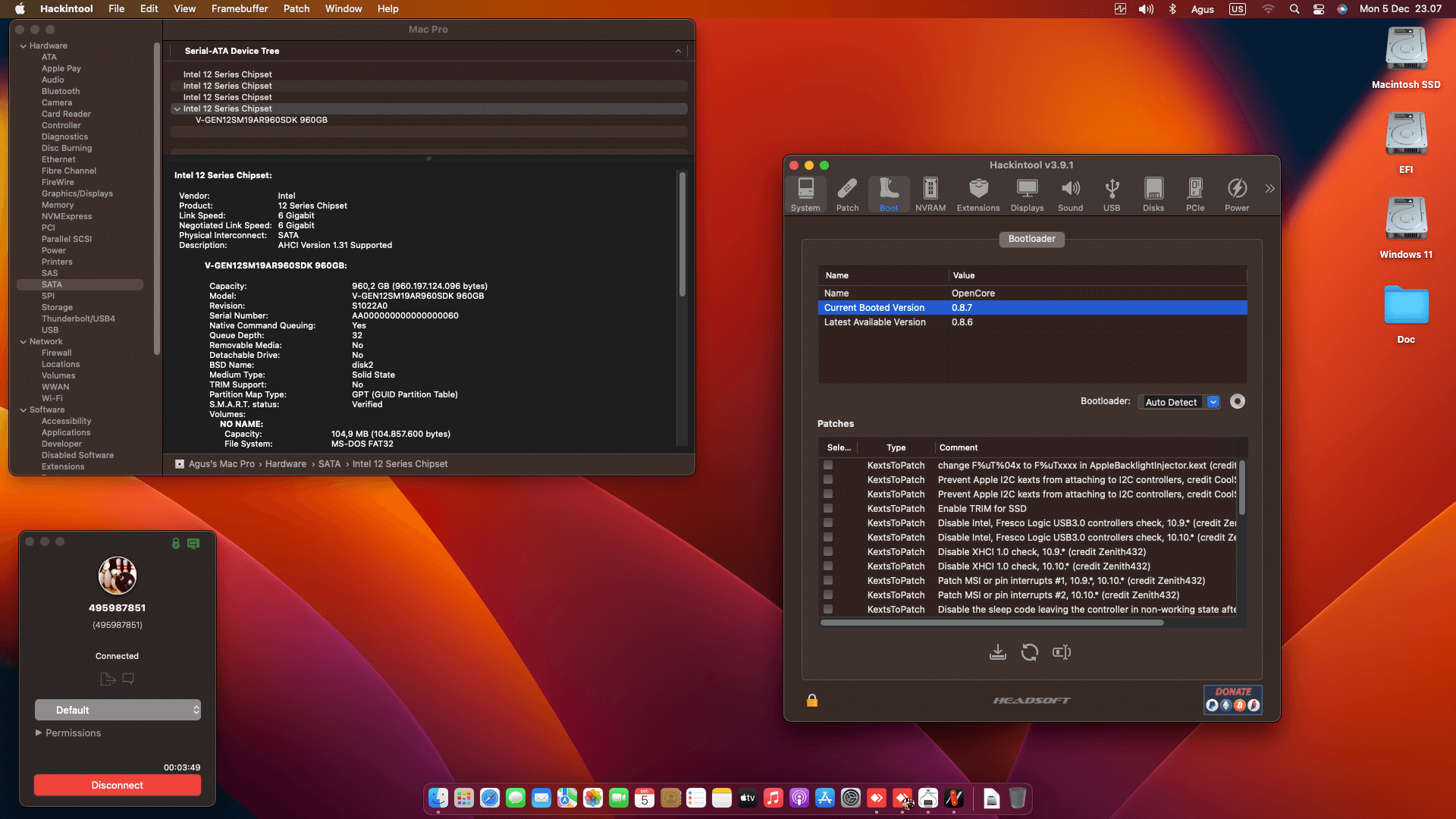Open the Disks panel
Viewport: 1456px width, 819px height.
tap(1153, 194)
